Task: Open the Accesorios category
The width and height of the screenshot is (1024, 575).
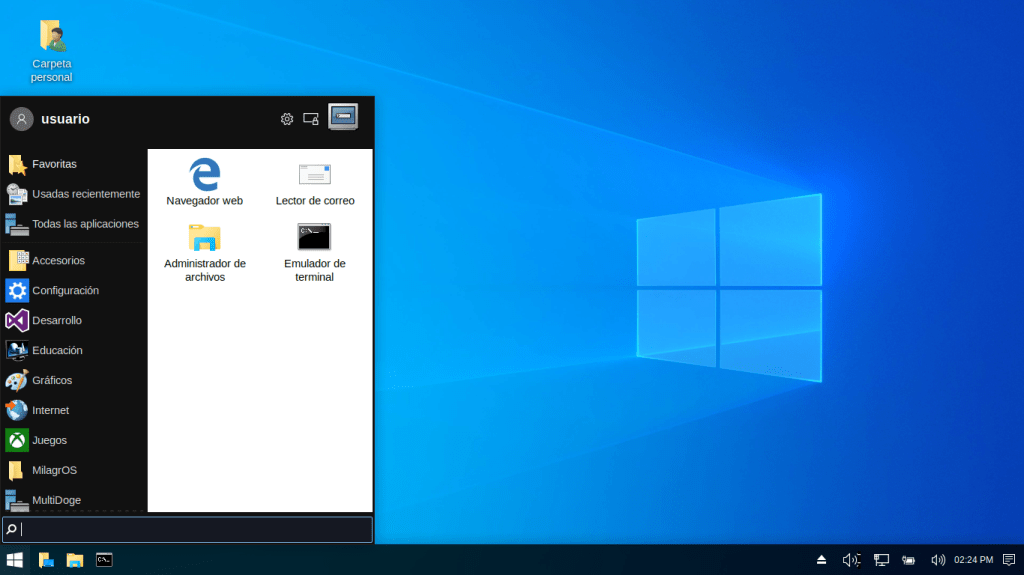Action: tap(58, 260)
